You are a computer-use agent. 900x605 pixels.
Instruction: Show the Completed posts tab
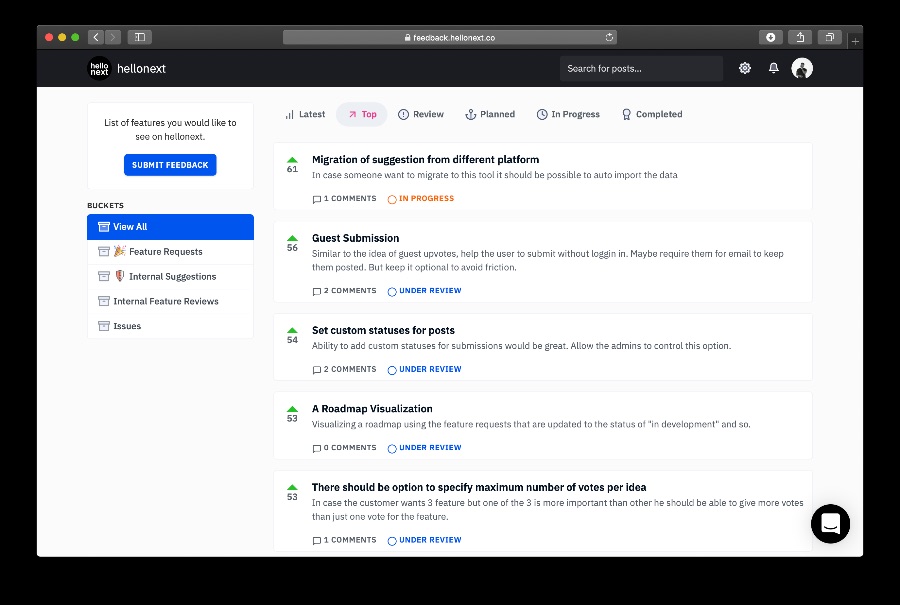pyautogui.click(x=652, y=114)
